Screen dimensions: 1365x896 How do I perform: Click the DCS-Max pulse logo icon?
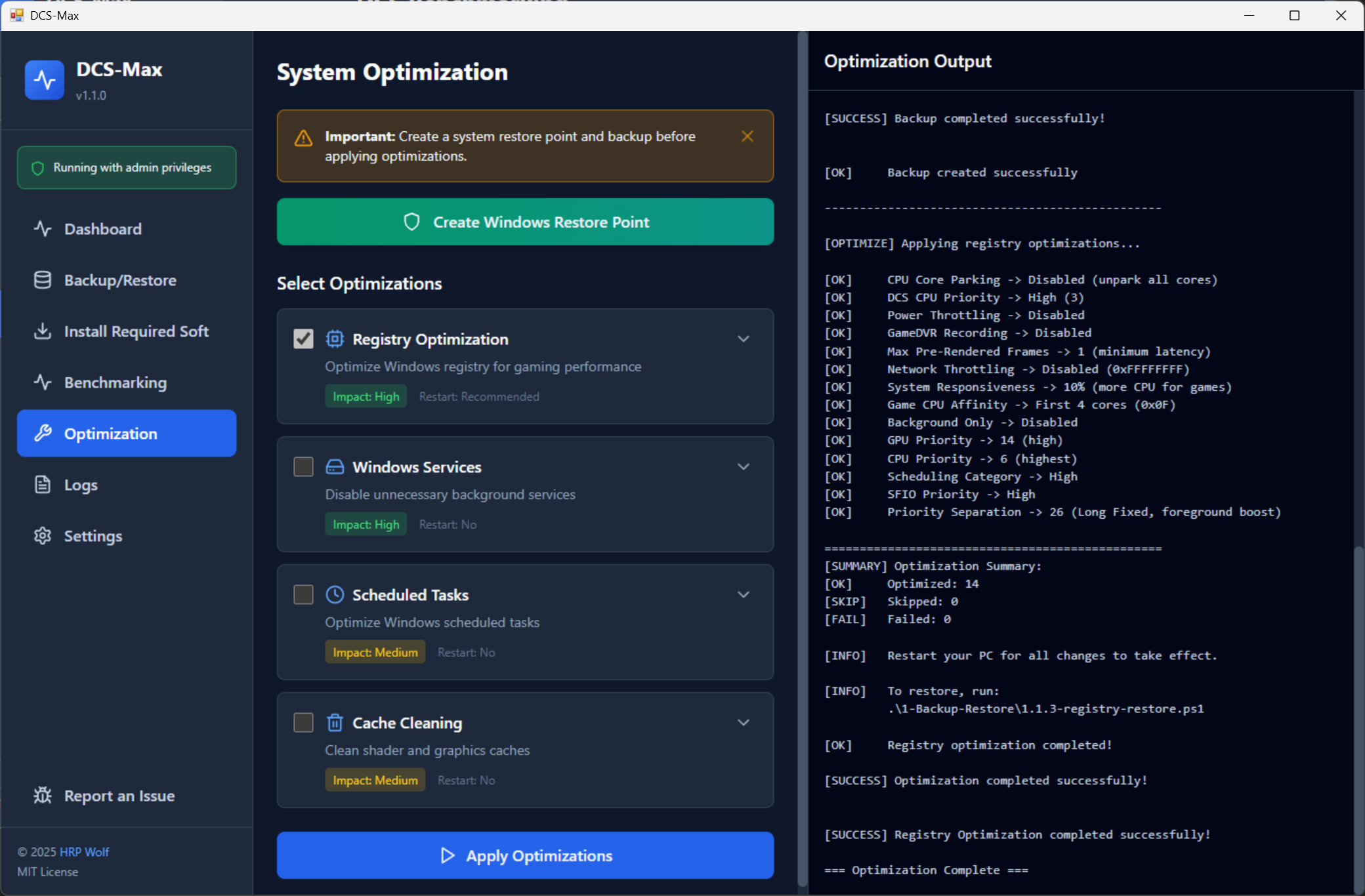pyautogui.click(x=45, y=80)
